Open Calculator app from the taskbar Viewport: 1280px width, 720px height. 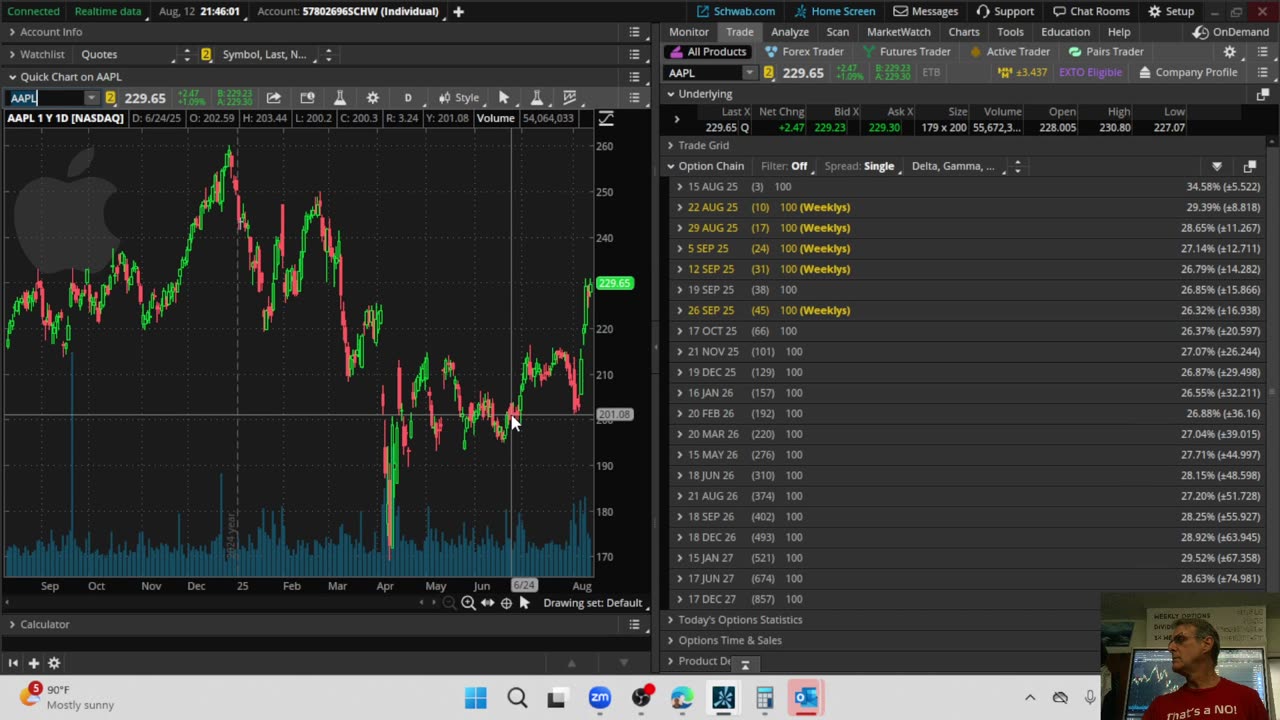(765, 698)
